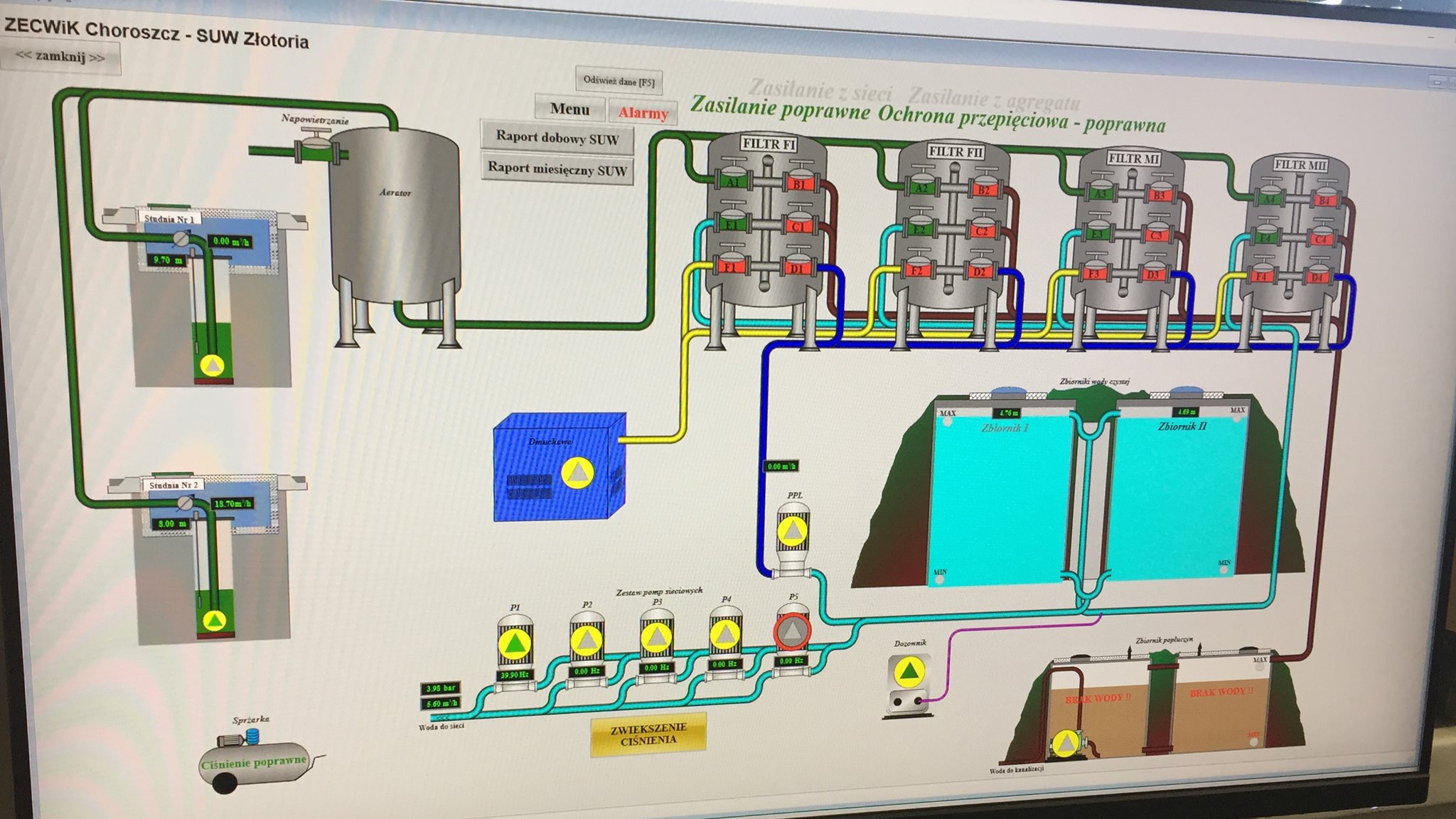Click the Studnia Nr 1 well pump
This screenshot has height=819, width=1456.
point(212,365)
